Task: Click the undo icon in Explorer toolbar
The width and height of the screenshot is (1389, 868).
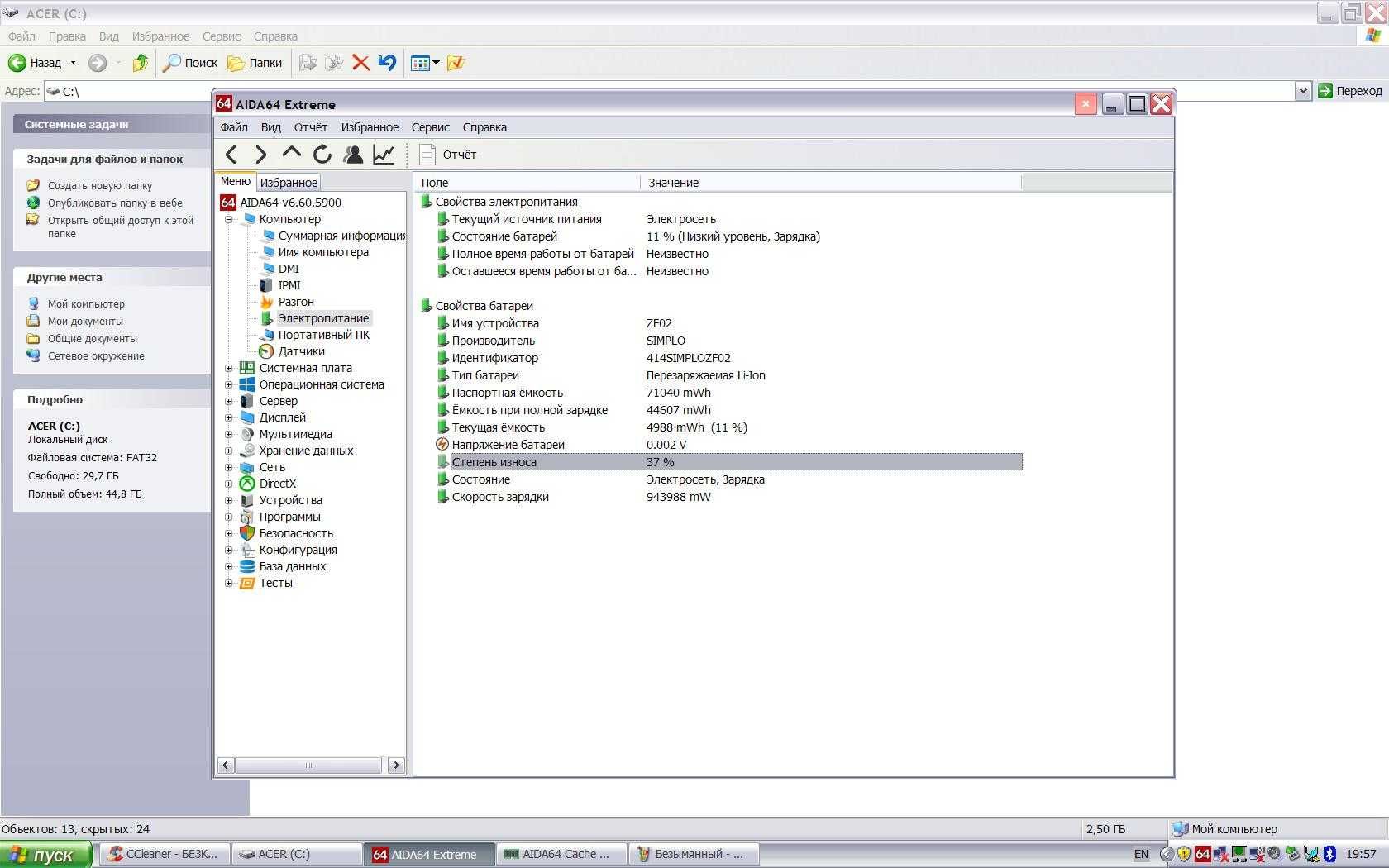Action: click(387, 63)
